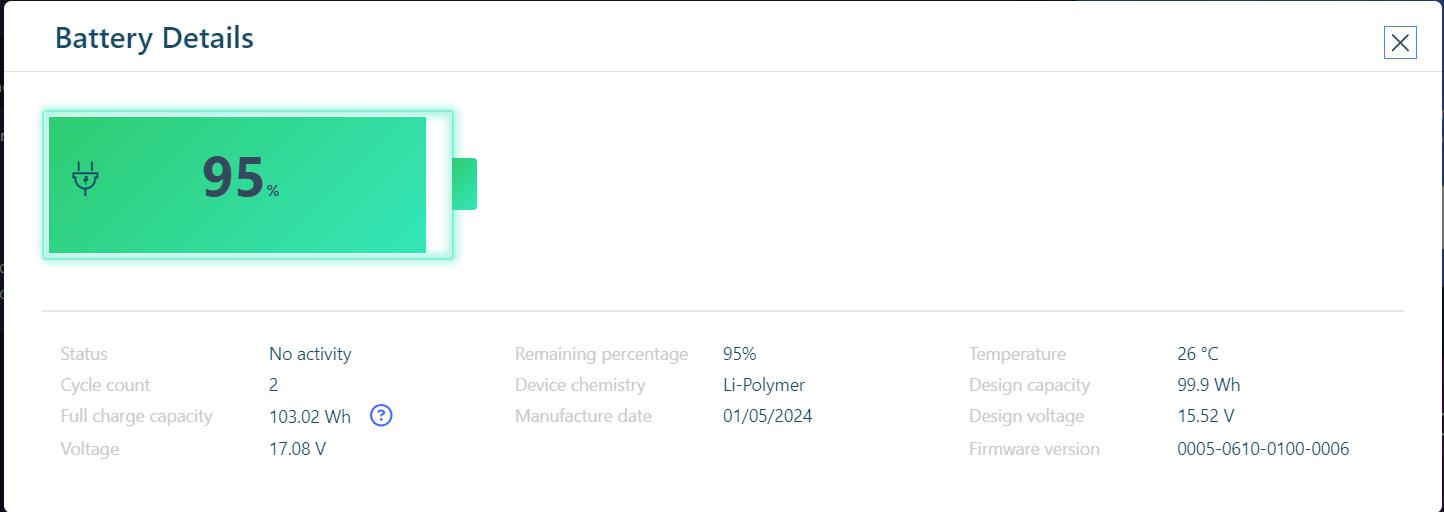Image resolution: width=1444 pixels, height=512 pixels.
Task: Click the Firmware version label
Action: coord(1034,449)
